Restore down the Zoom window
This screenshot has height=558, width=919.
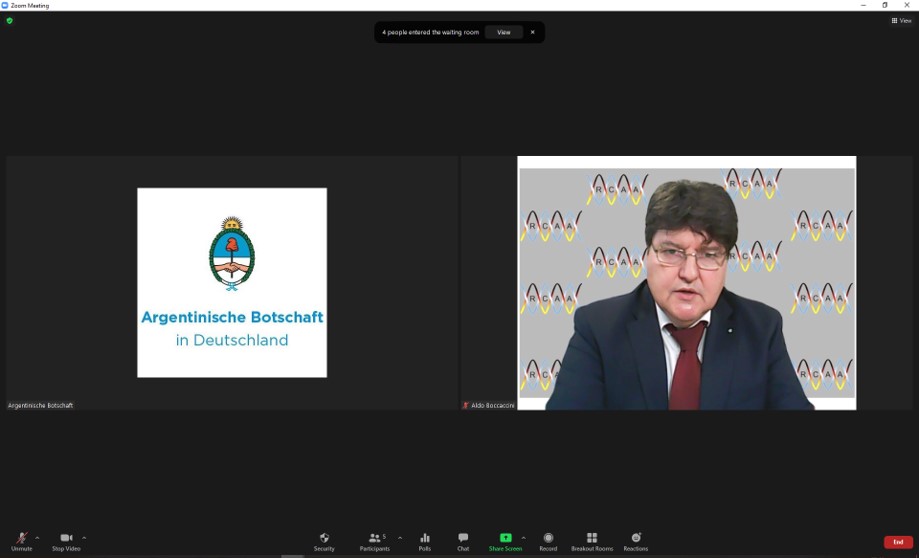tap(885, 5)
